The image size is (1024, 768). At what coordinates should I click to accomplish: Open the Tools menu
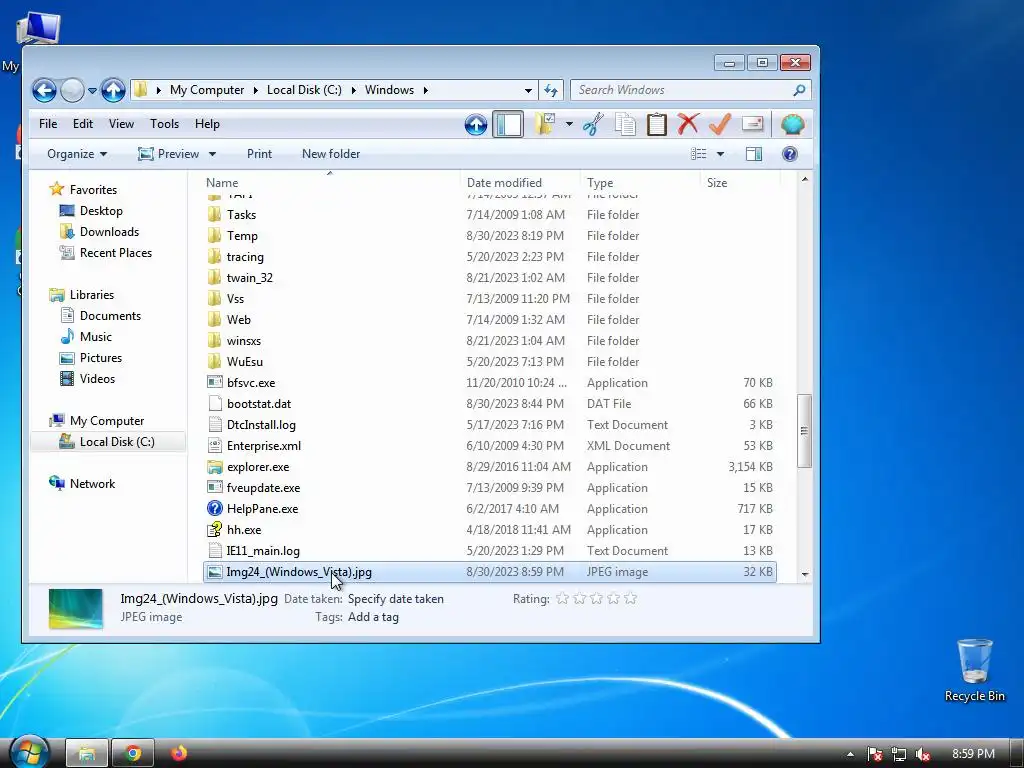click(x=165, y=124)
